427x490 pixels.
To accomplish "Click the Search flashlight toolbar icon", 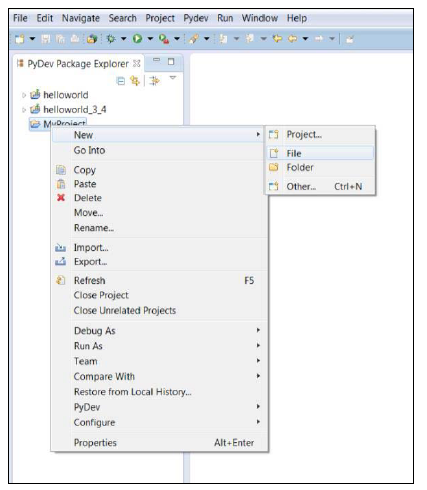I will point(194,39).
